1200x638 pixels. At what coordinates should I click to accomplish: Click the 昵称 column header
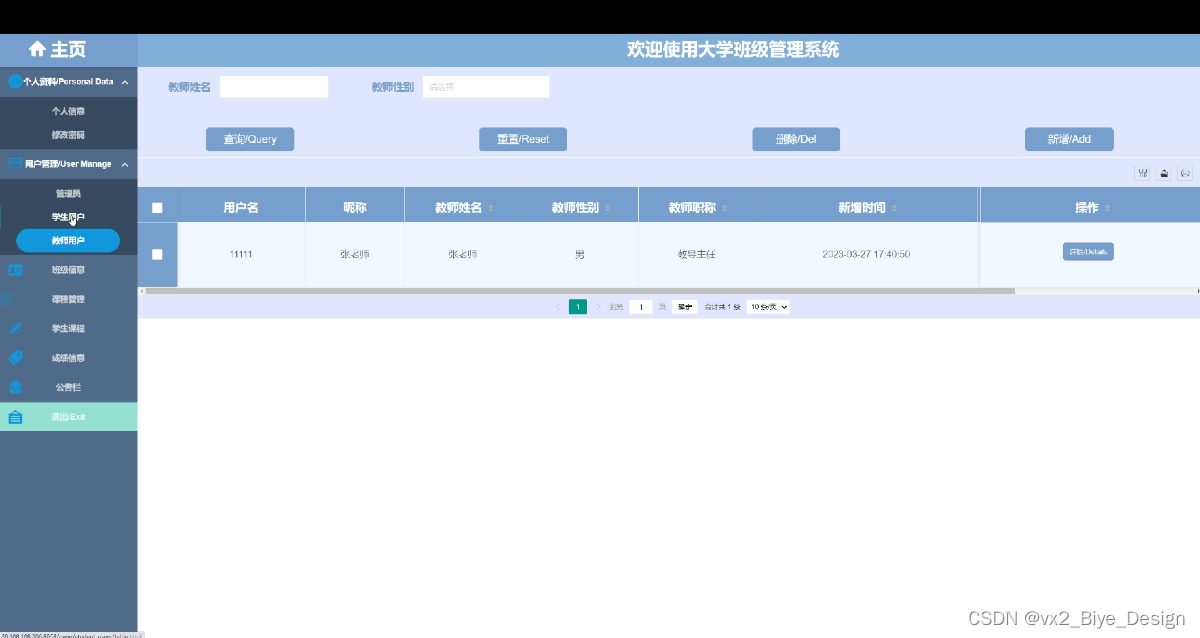click(x=355, y=208)
